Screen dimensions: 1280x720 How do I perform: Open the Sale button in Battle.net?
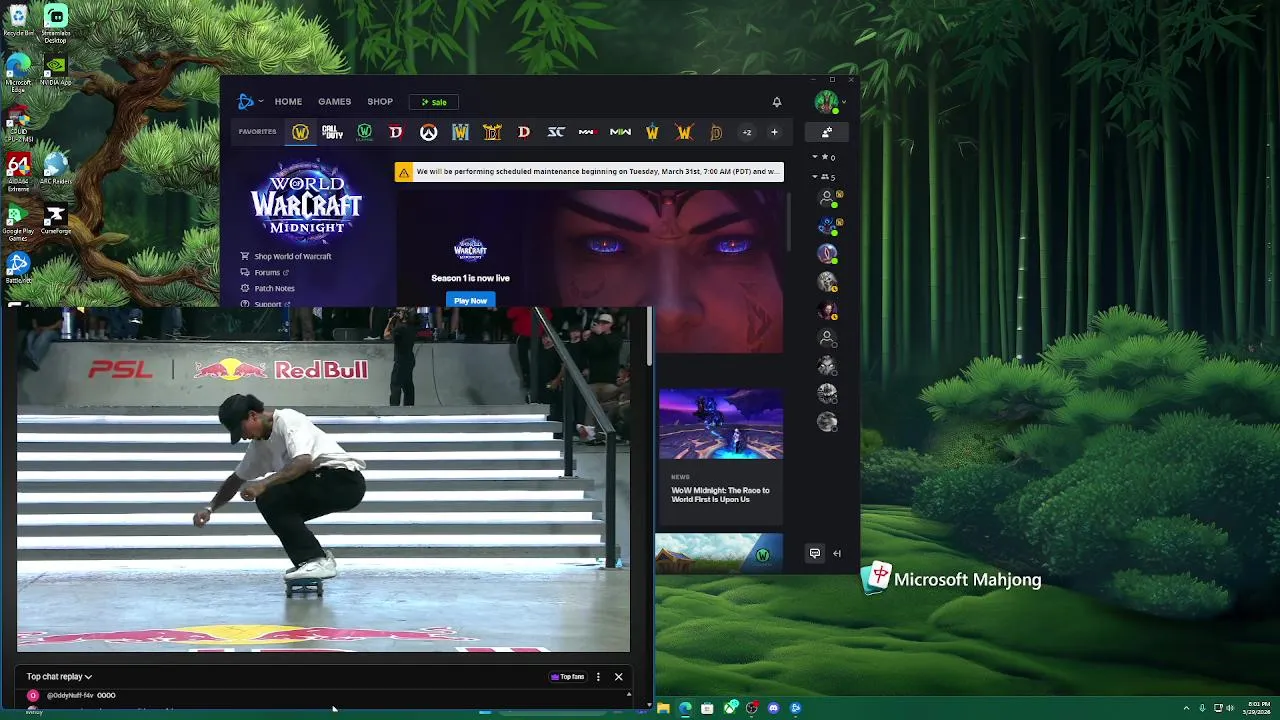coord(434,102)
